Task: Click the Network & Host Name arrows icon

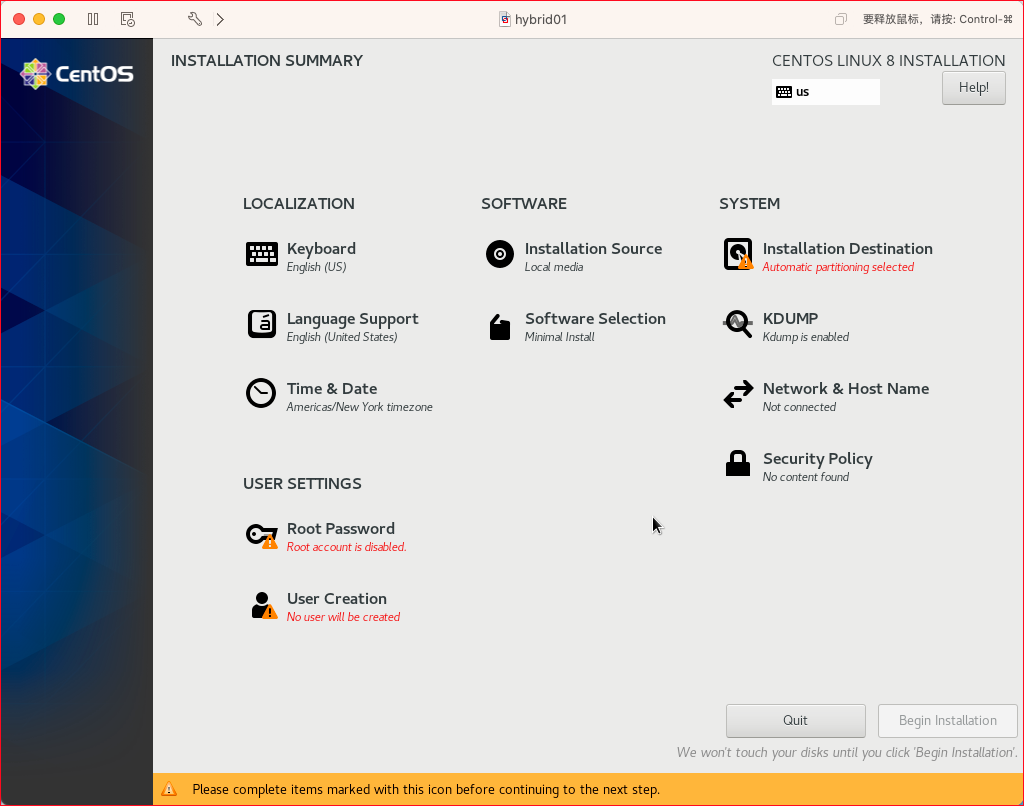Action: (737, 394)
